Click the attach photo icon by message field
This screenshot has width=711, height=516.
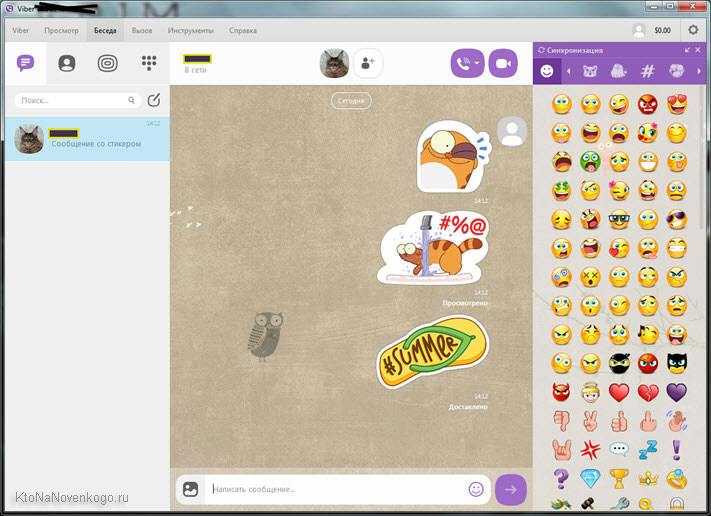tap(190, 489)
